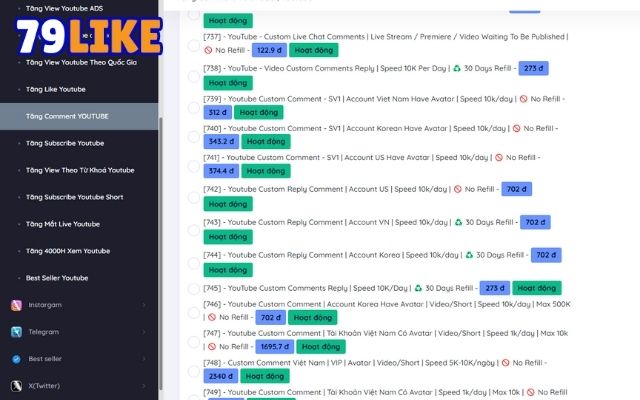Click Hoạt động badge for service 745
Viewport: 640px width, 400px height.
[x=537, y=288]
